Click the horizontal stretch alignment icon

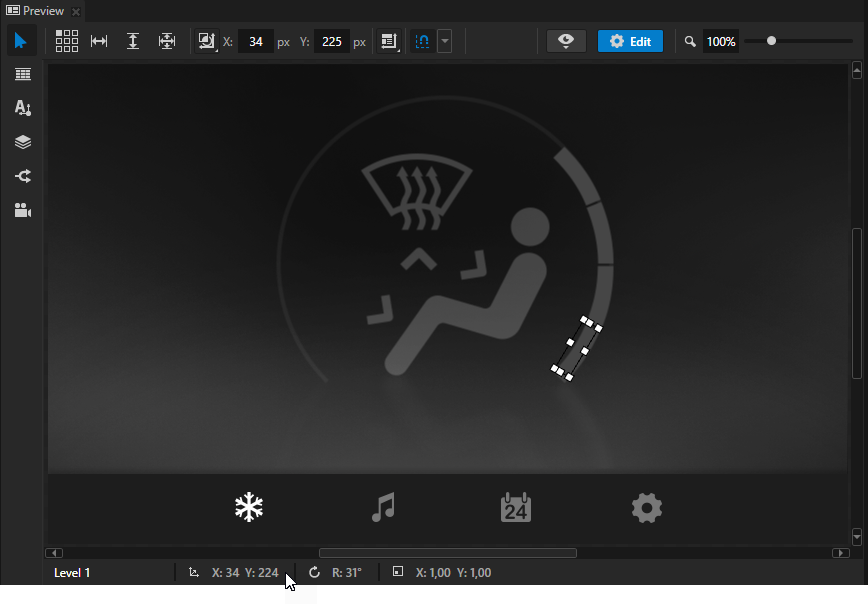pyautogui.click(x=97, y=41)
